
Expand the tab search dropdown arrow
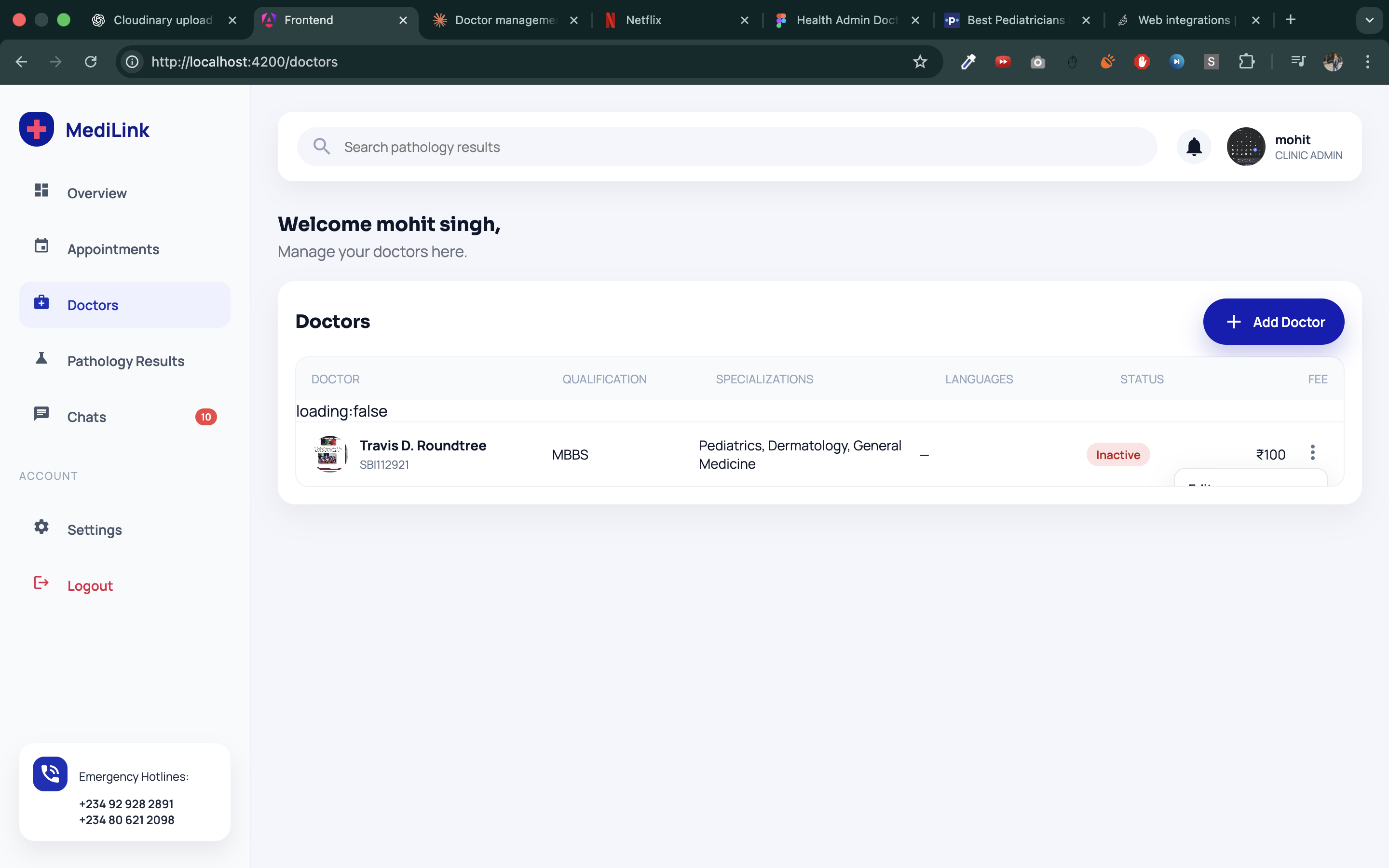coord(1369,20)
